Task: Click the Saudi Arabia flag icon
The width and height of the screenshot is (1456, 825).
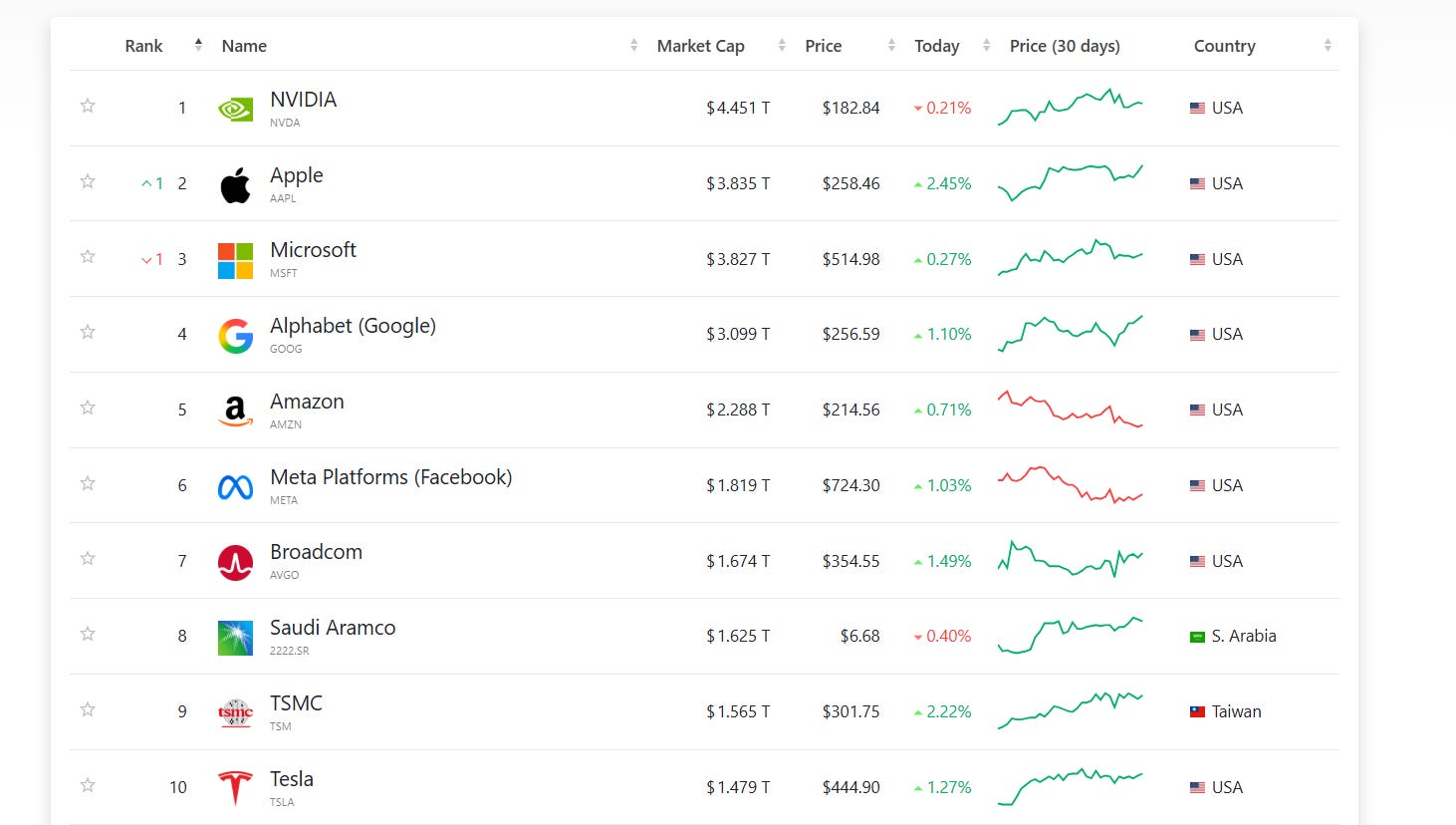Action: [1197, 637]
